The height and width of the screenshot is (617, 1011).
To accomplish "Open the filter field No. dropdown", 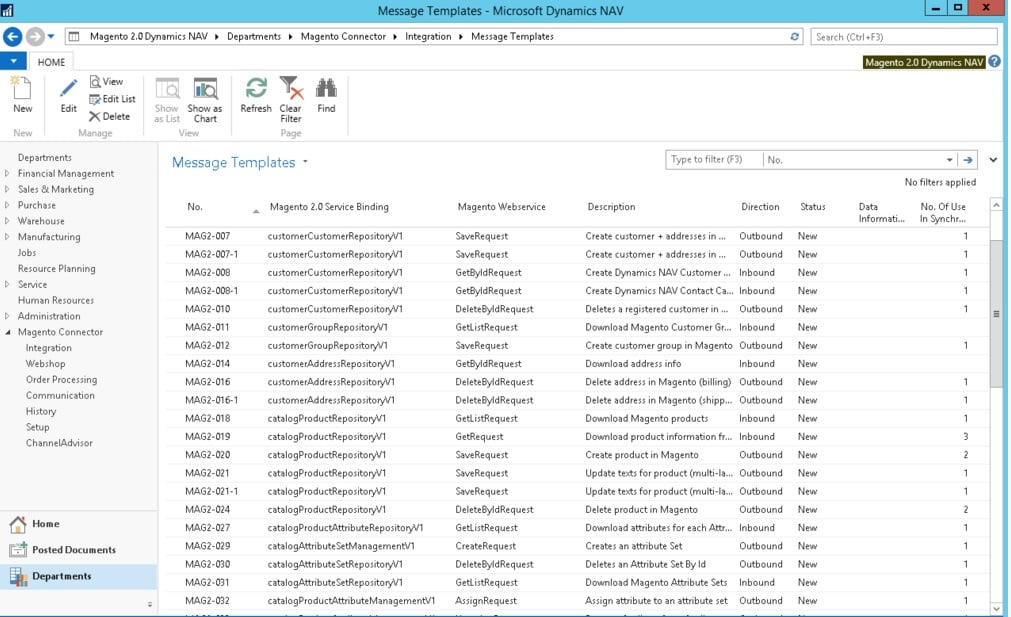I will point(949,160).
